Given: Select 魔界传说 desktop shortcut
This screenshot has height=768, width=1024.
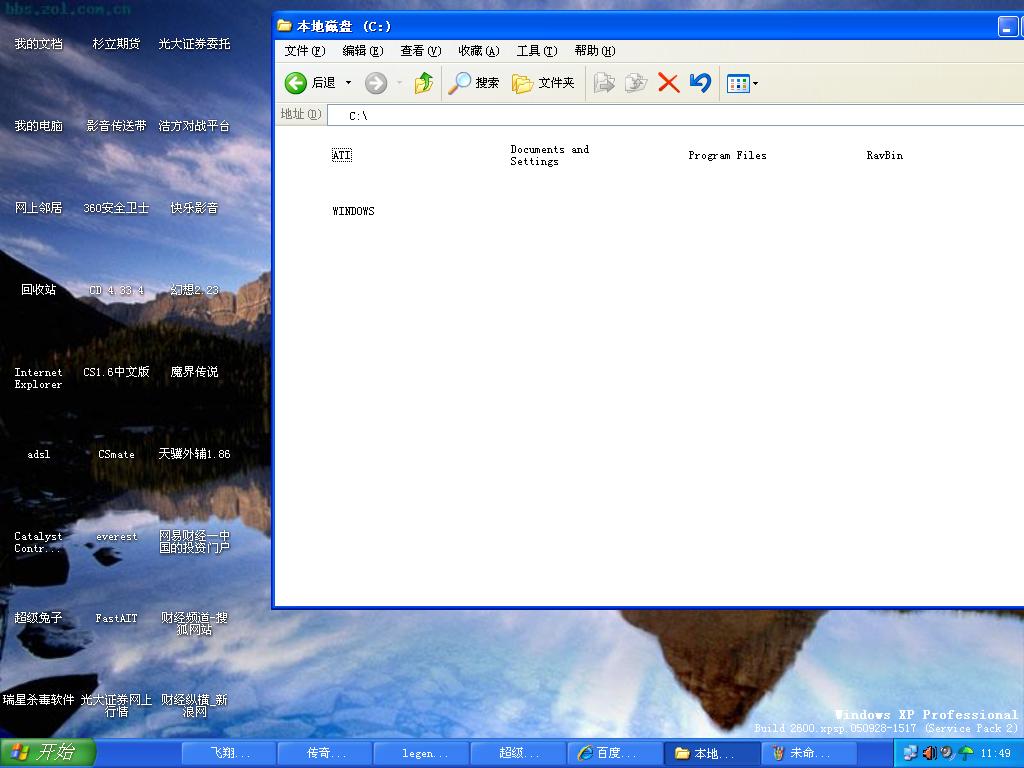Looking at the screenshot, I should click(x=194, y=372).
